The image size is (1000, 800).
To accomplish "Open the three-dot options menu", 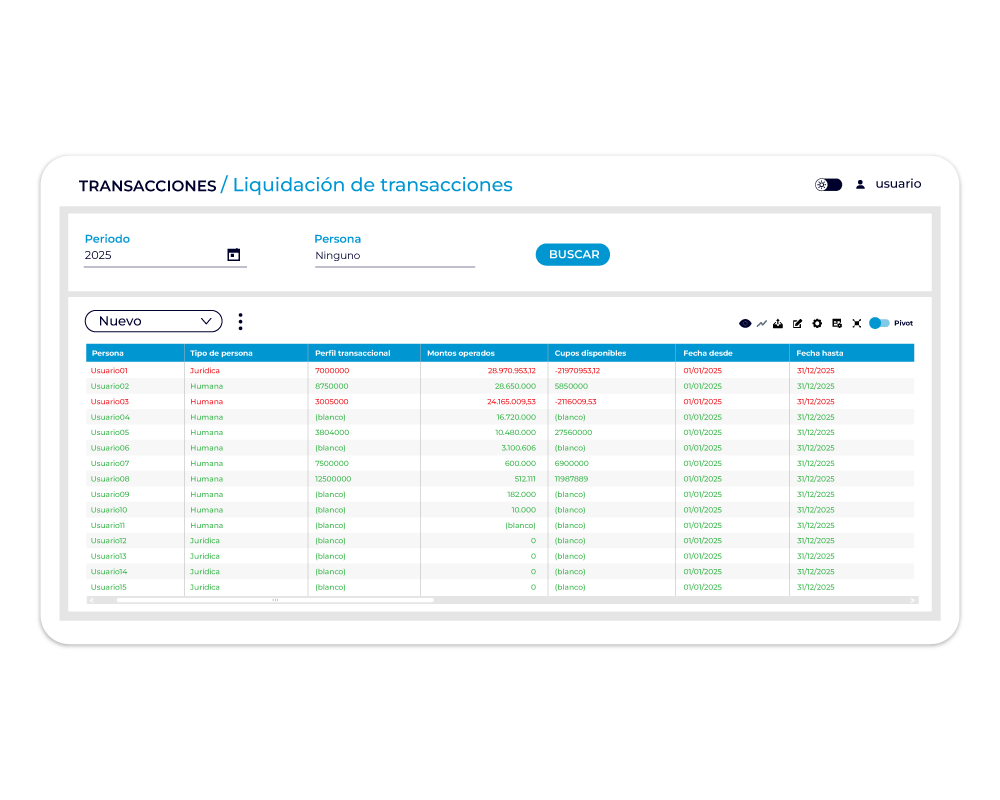I will [240, 322].
